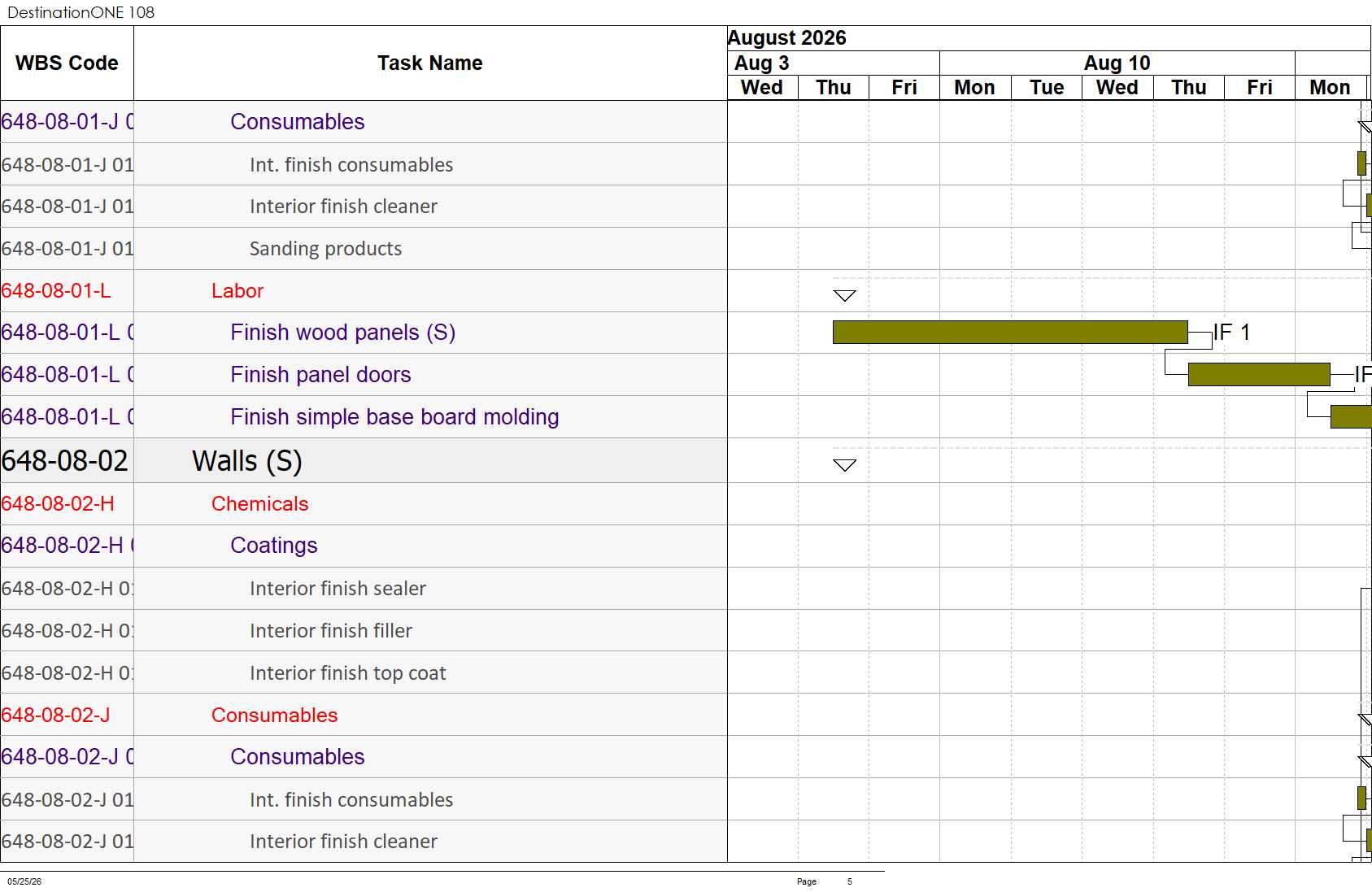This screenshot has height=892, width=1372.
Task: Select Interior finish filler task
Action: (x=331, y=630)
